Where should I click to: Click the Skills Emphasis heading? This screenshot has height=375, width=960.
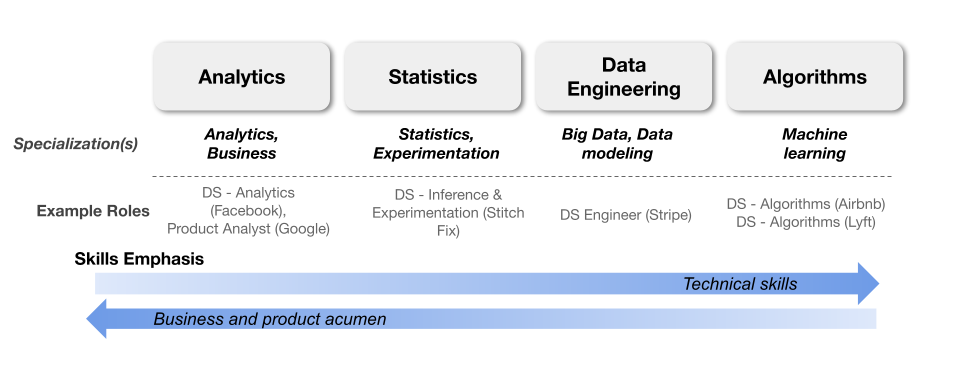[139, 259]
